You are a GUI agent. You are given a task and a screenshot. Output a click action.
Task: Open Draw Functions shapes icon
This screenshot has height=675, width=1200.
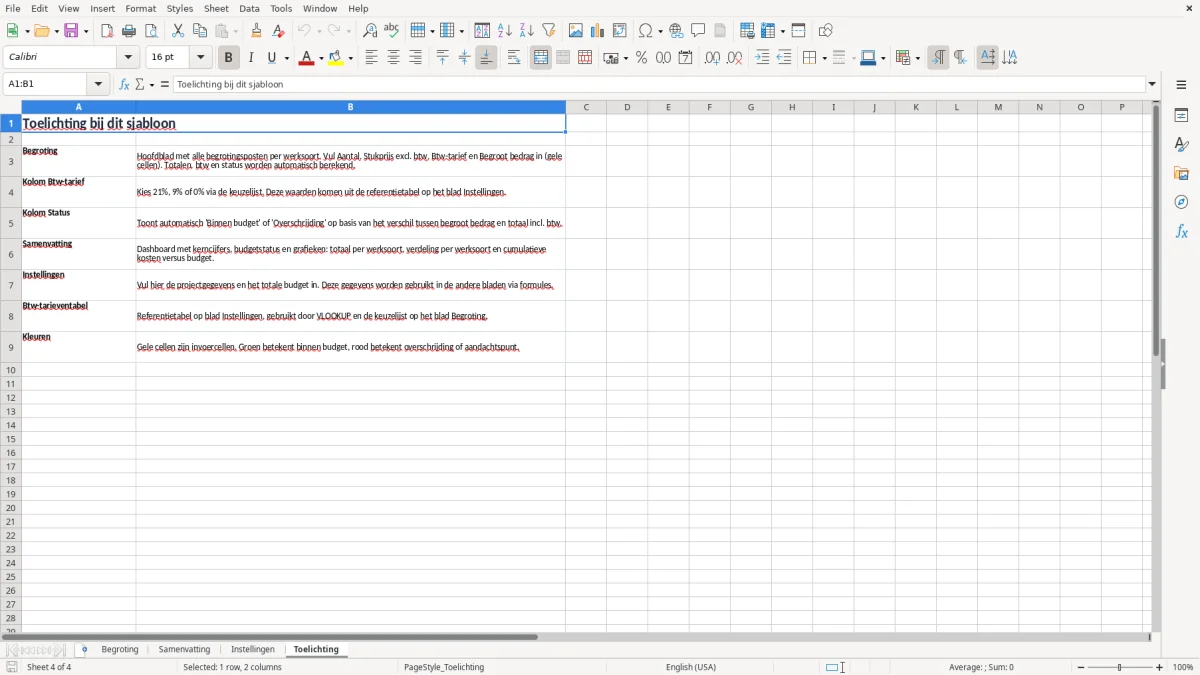(825, 31)
